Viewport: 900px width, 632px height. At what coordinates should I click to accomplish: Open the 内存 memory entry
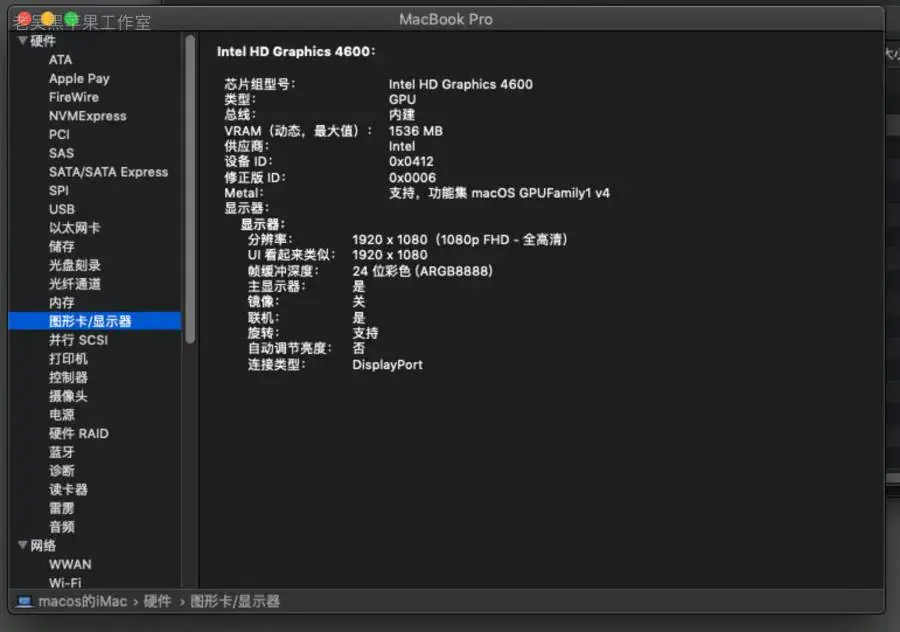click(61, 303)
